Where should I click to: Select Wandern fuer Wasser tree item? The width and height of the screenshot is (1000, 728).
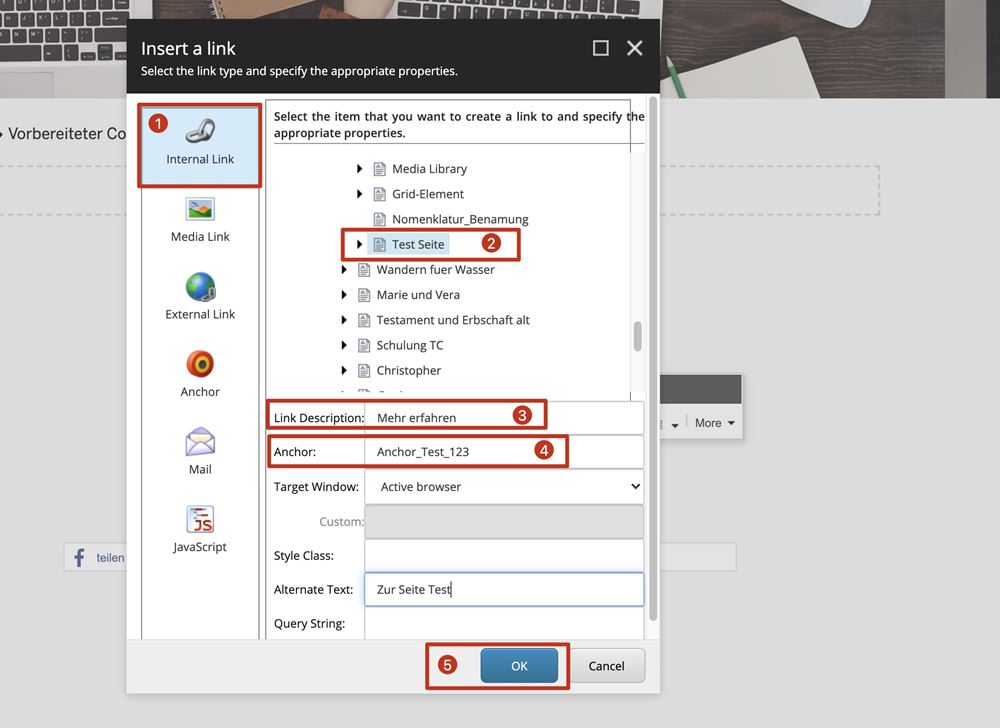(435, 269)
